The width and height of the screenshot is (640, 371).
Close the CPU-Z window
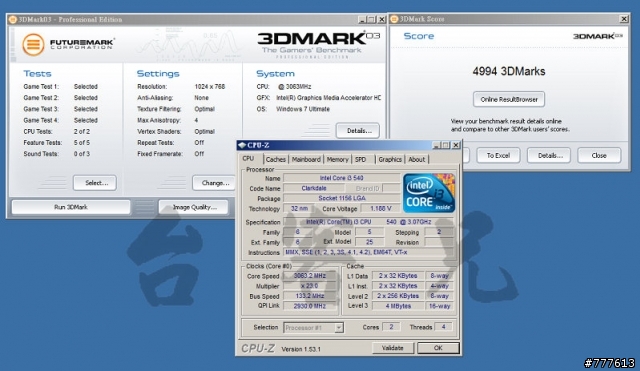(456, 145)
